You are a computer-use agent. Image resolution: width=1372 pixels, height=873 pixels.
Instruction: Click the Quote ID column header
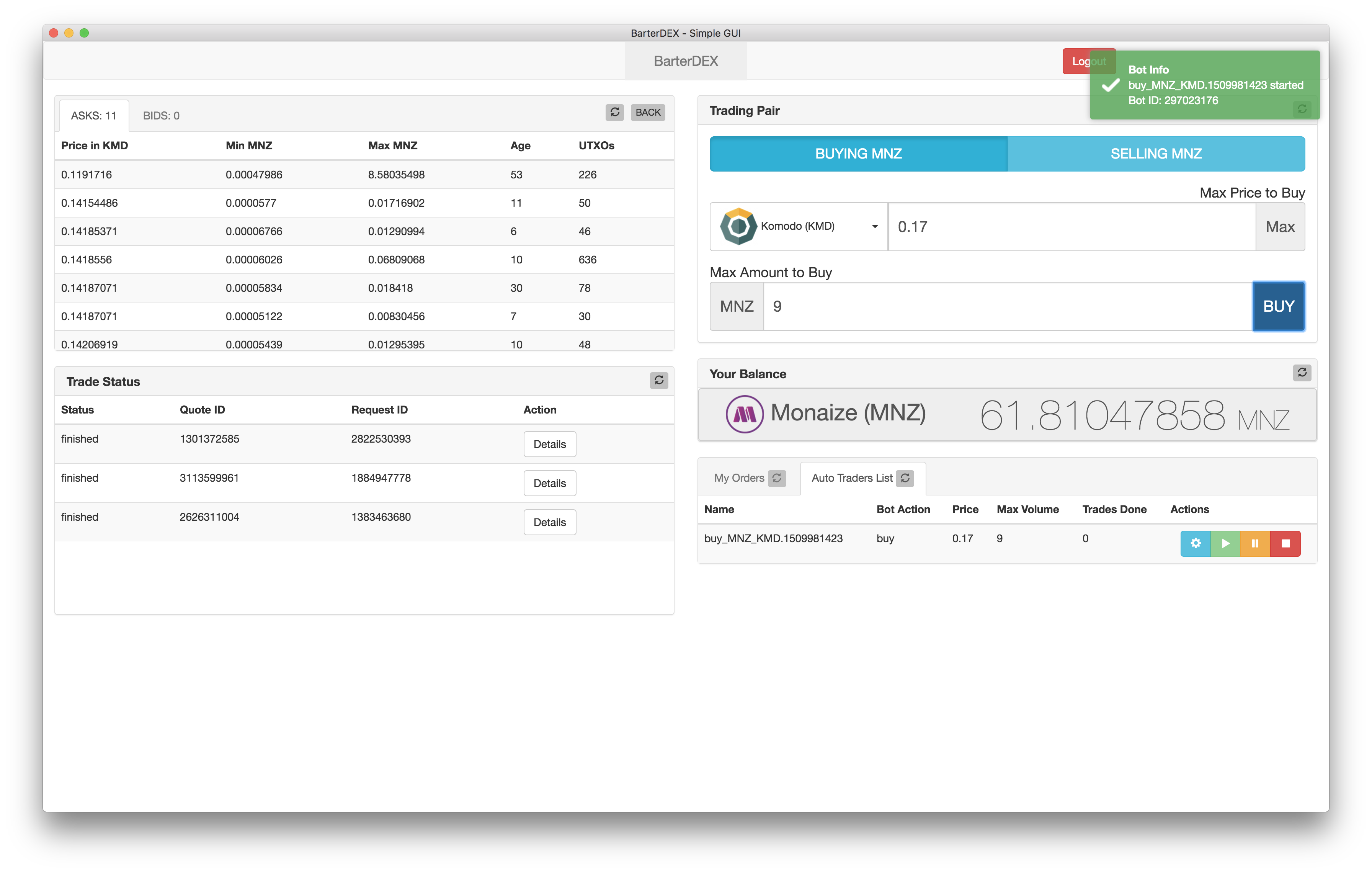pyautogui.click(x=202, y=410)
